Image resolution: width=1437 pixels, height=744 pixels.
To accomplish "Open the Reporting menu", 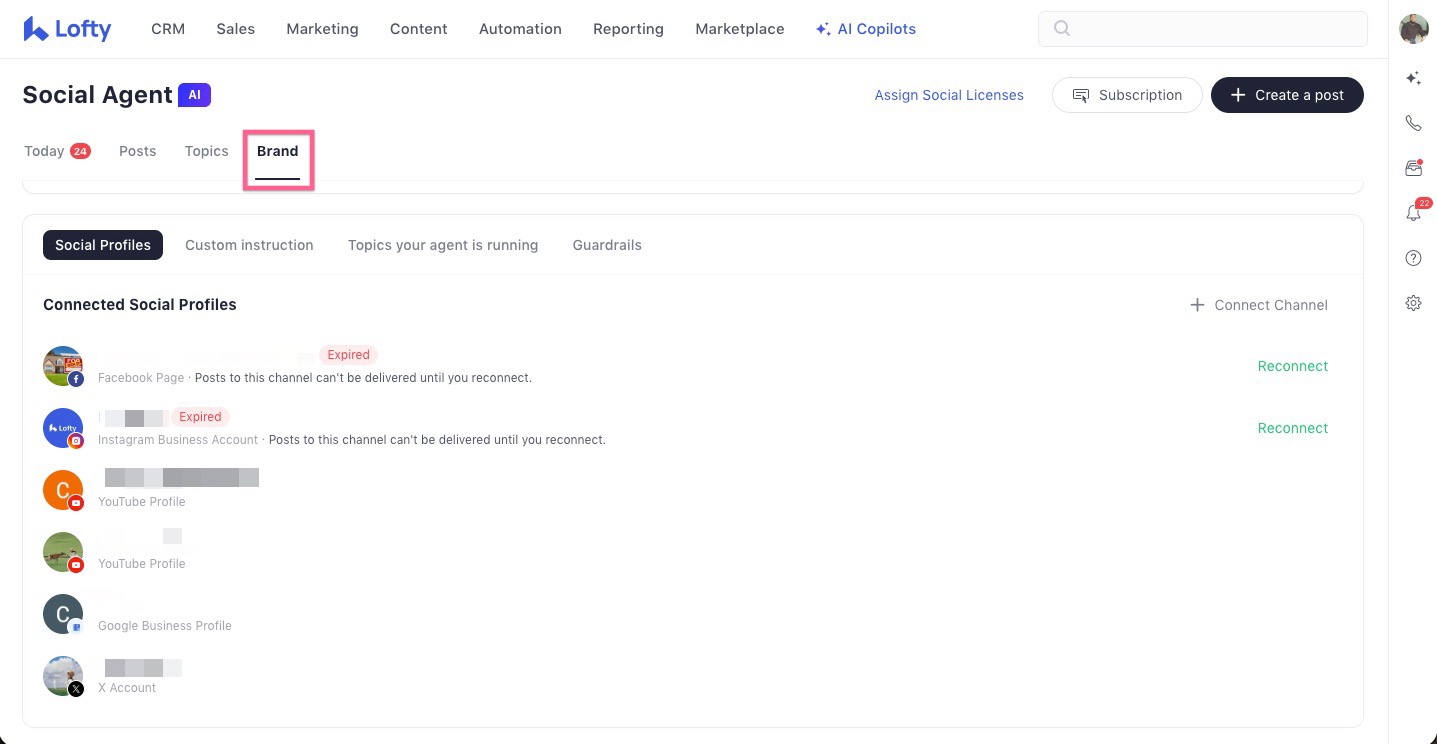I will pyautogui.click(x=628, y=29).
